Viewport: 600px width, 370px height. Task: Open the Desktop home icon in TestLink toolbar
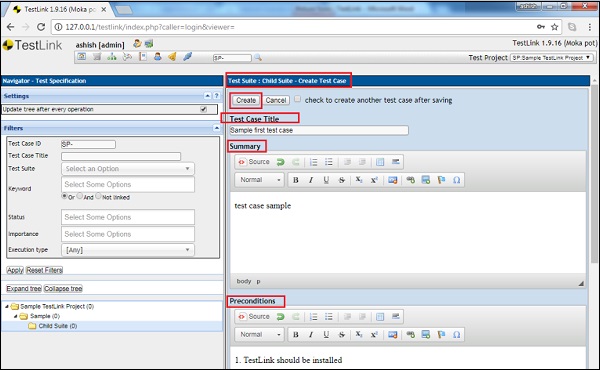click(x=82, y=57)
